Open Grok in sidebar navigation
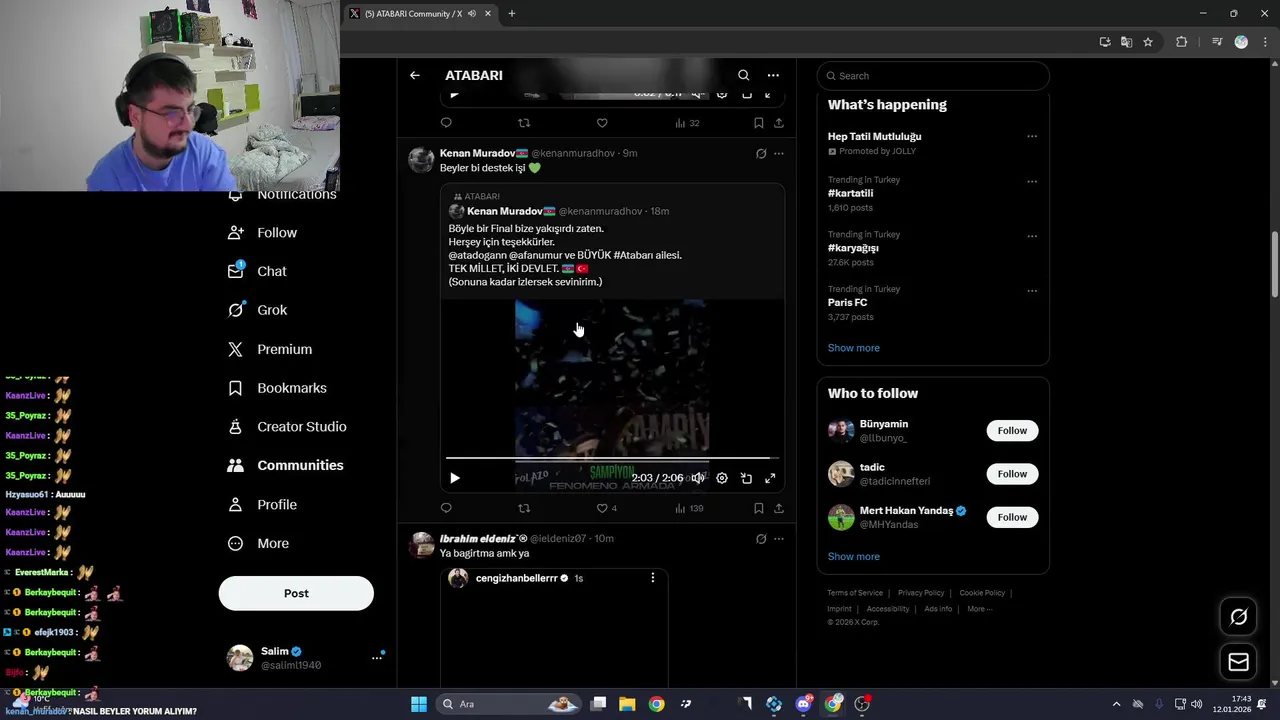1280x720 pixels. (x=258, y=310)
